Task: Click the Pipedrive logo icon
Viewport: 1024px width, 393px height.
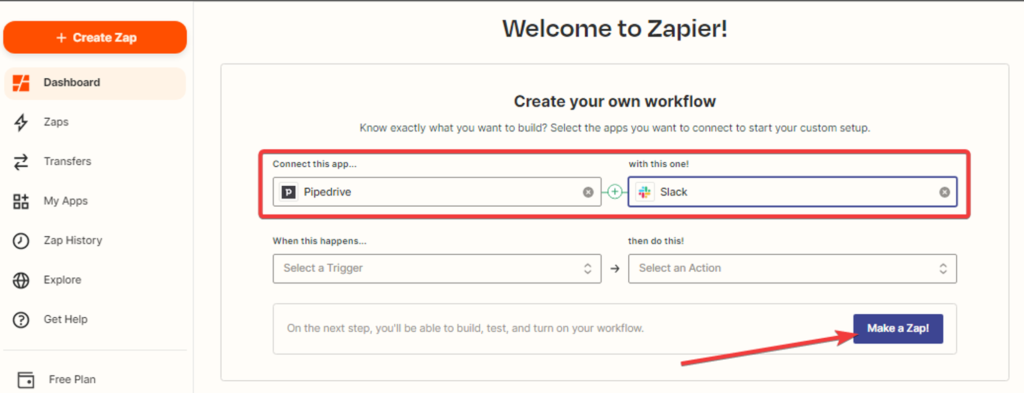Action: pyautogui.click(x=289, y=192)
